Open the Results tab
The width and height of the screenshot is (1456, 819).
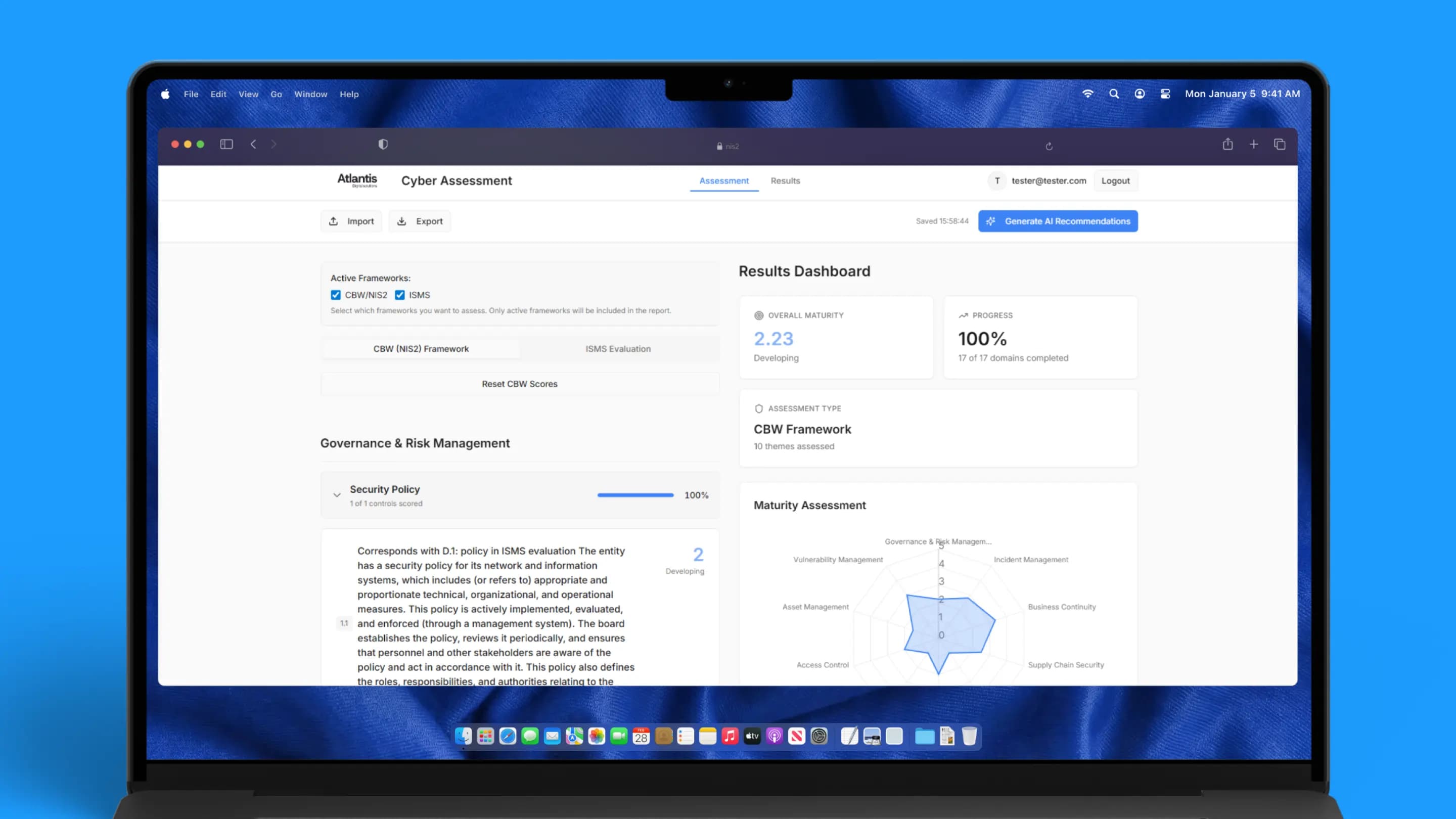pyautogui.click(x=785, y=181)
